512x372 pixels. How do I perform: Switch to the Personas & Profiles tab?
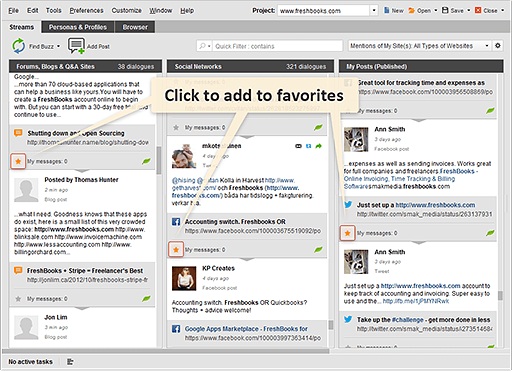(x=78, y=27)
